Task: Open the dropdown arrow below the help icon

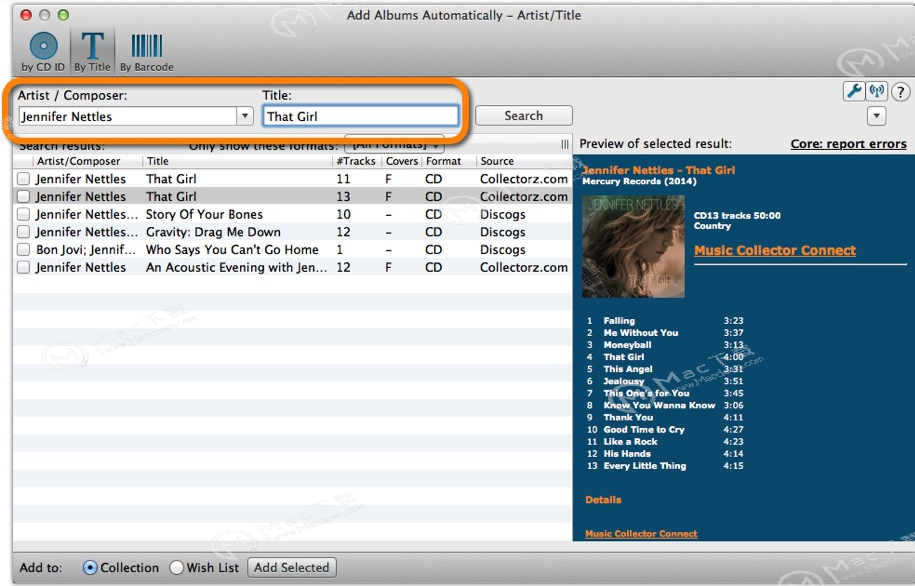Action: pos(876,116)
